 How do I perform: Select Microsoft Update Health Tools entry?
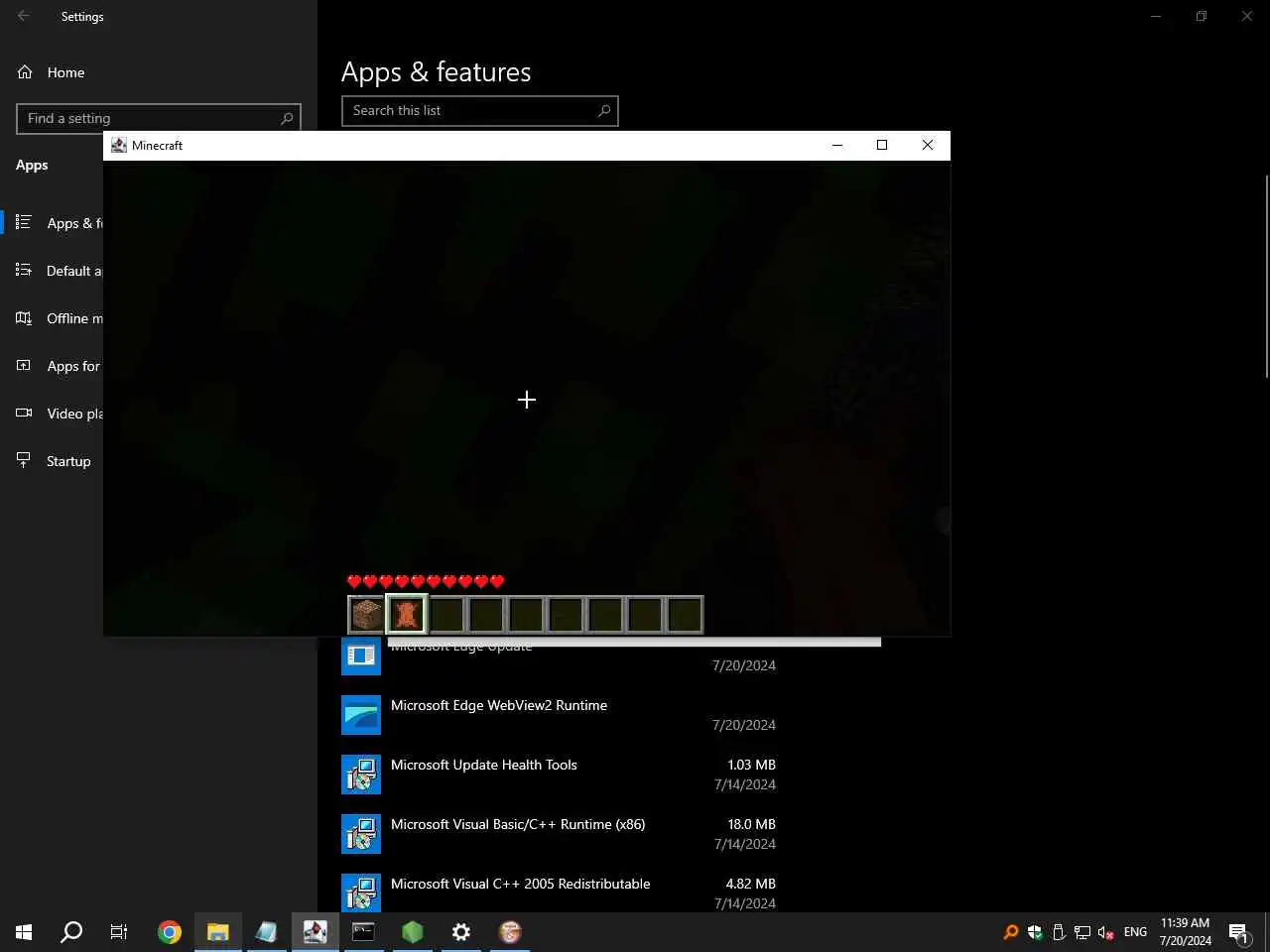(x=559, y=774)
